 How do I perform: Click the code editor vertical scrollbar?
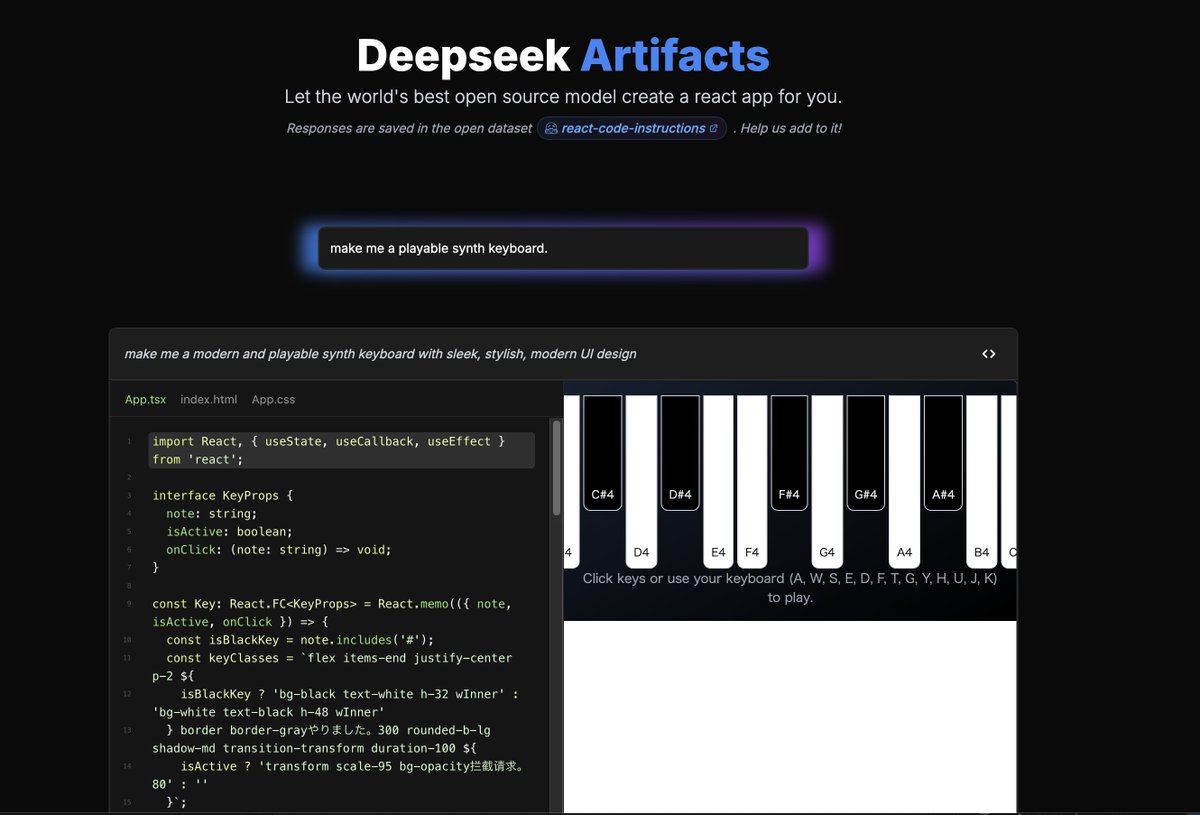(x=556, y=467)
